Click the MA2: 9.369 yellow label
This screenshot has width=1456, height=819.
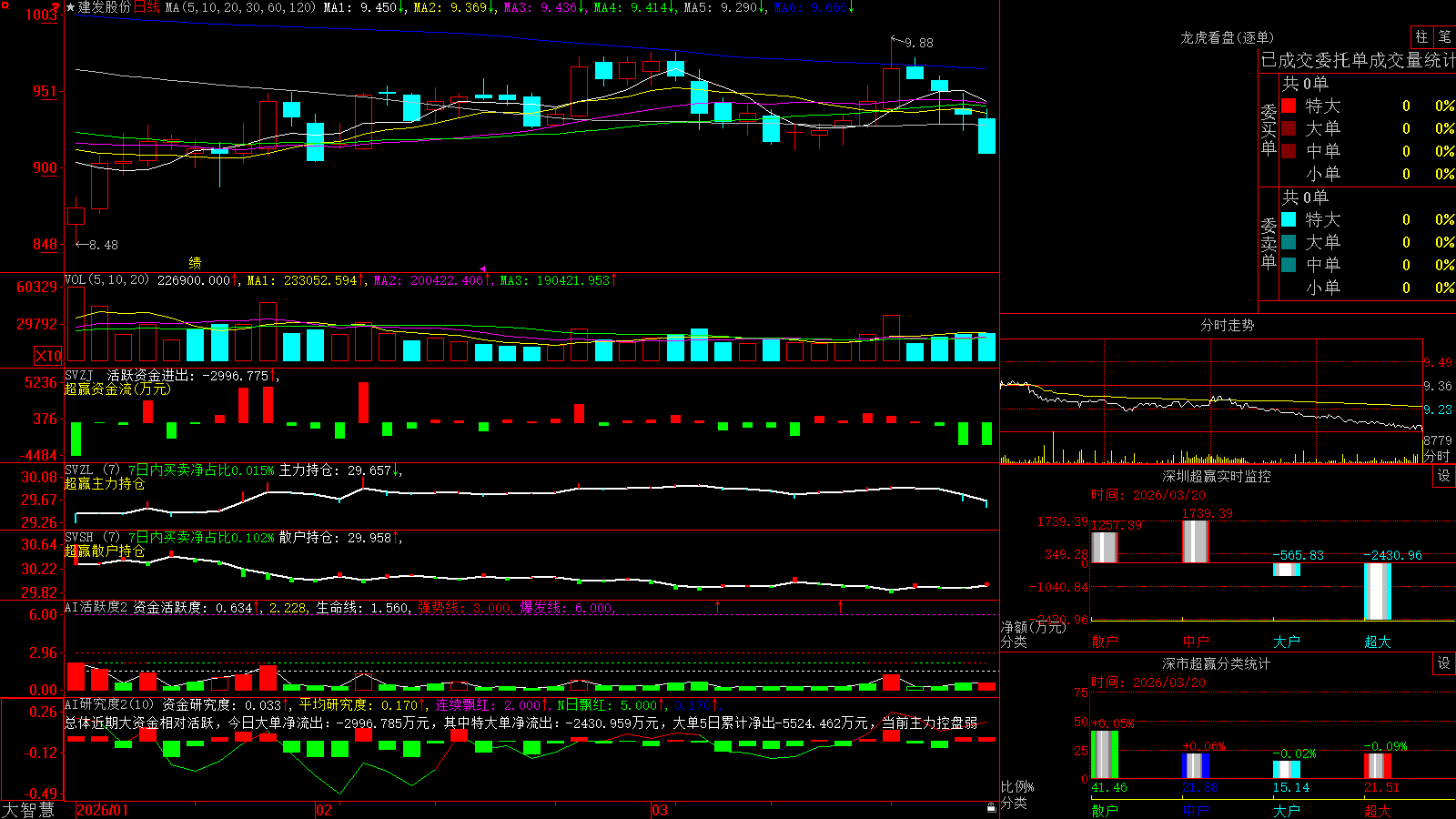(x=453, y=7)
